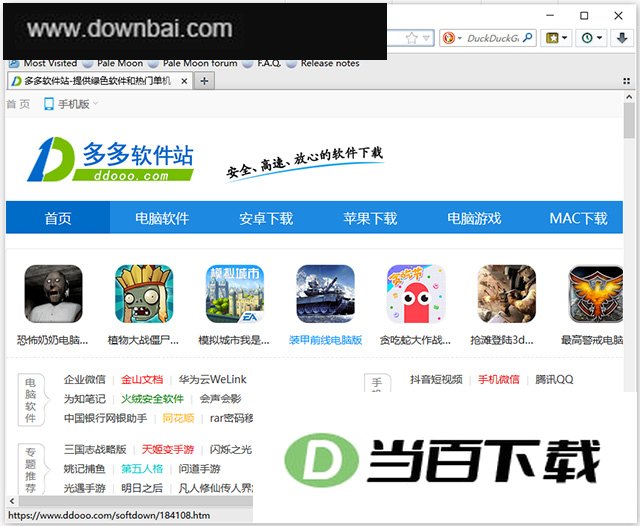Open the address bar history dropdown arrow
This screenshot has width=640, height=526.
click(426, 38)
